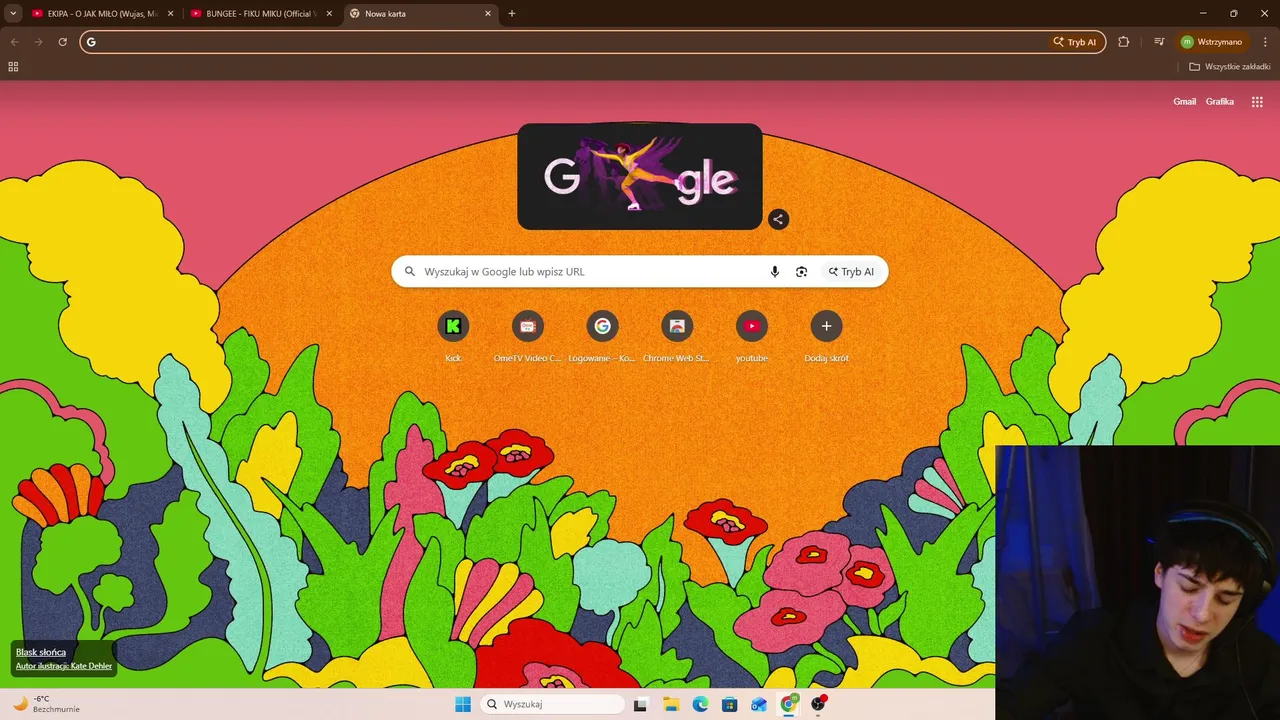Viewport: 1280px width, 720px height.
Task: Open Wszystkie zakładki folder
Action: click(1229, 67)
